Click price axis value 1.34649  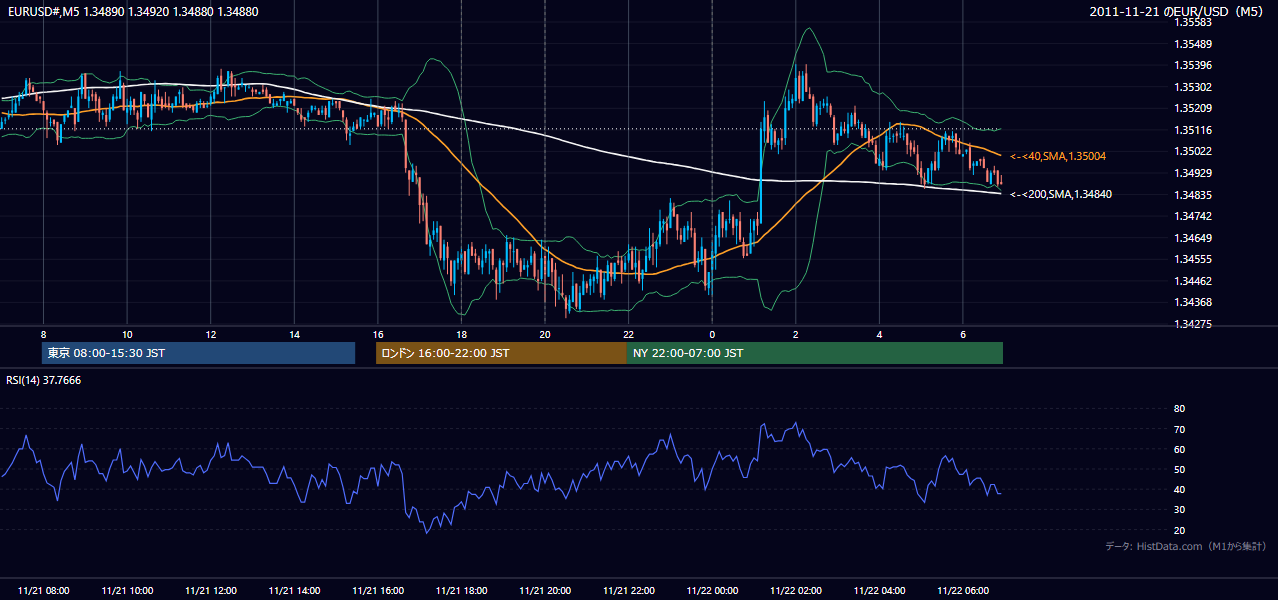click(x=1193, y=238)
